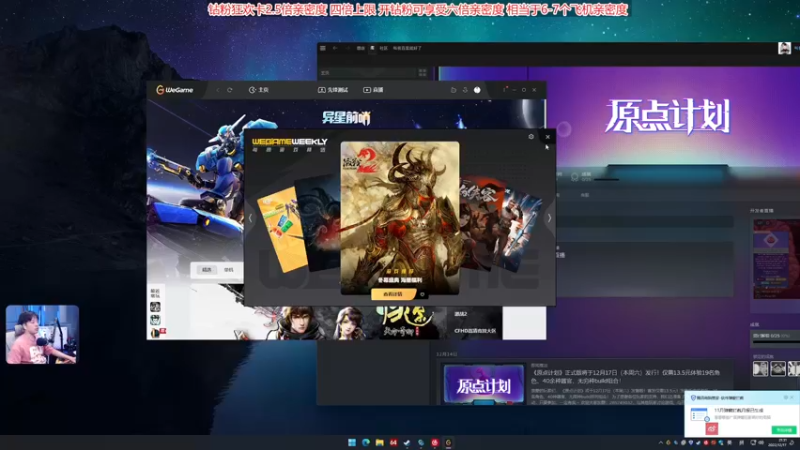800x450 pixels.
Task: Open hamburger menu in Steam window
Action: click(x=322, y=48)
